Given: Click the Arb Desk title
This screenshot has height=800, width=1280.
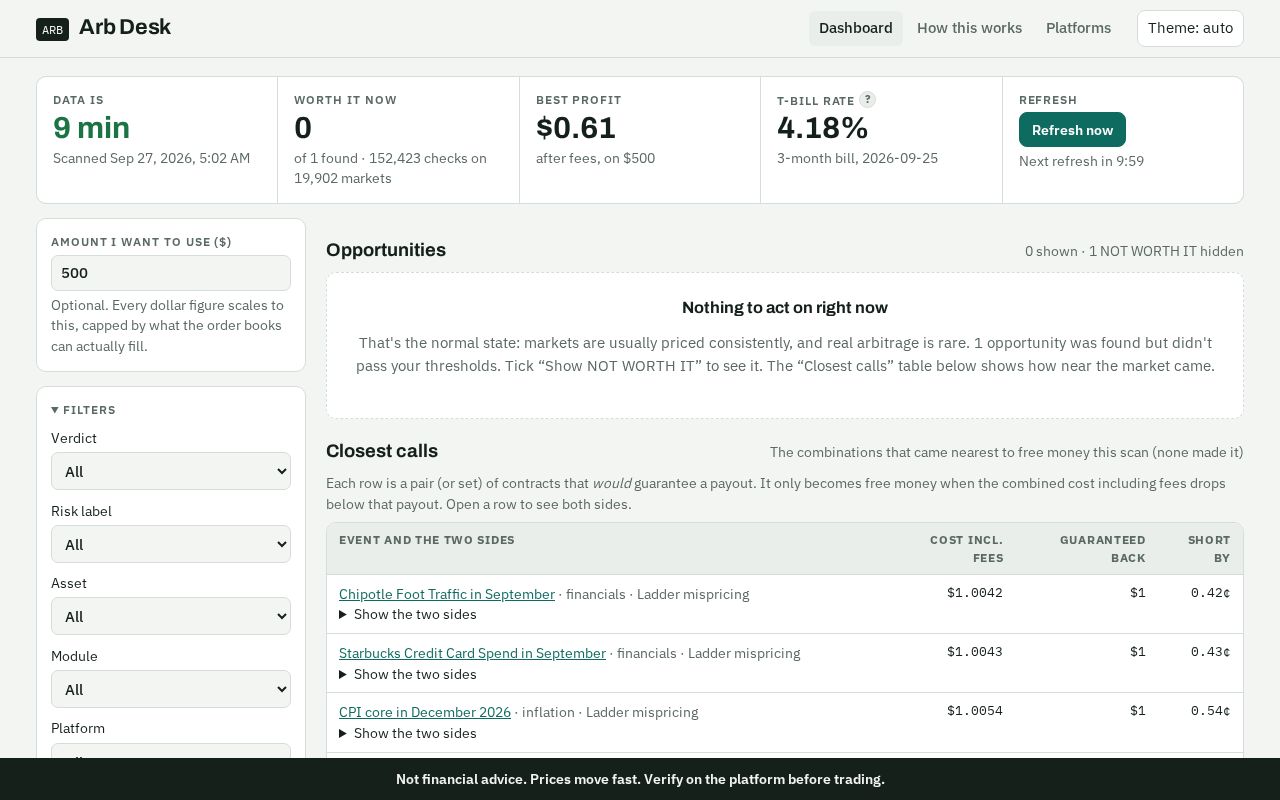Looking at the screenshot, I should [x=125, y=27].
